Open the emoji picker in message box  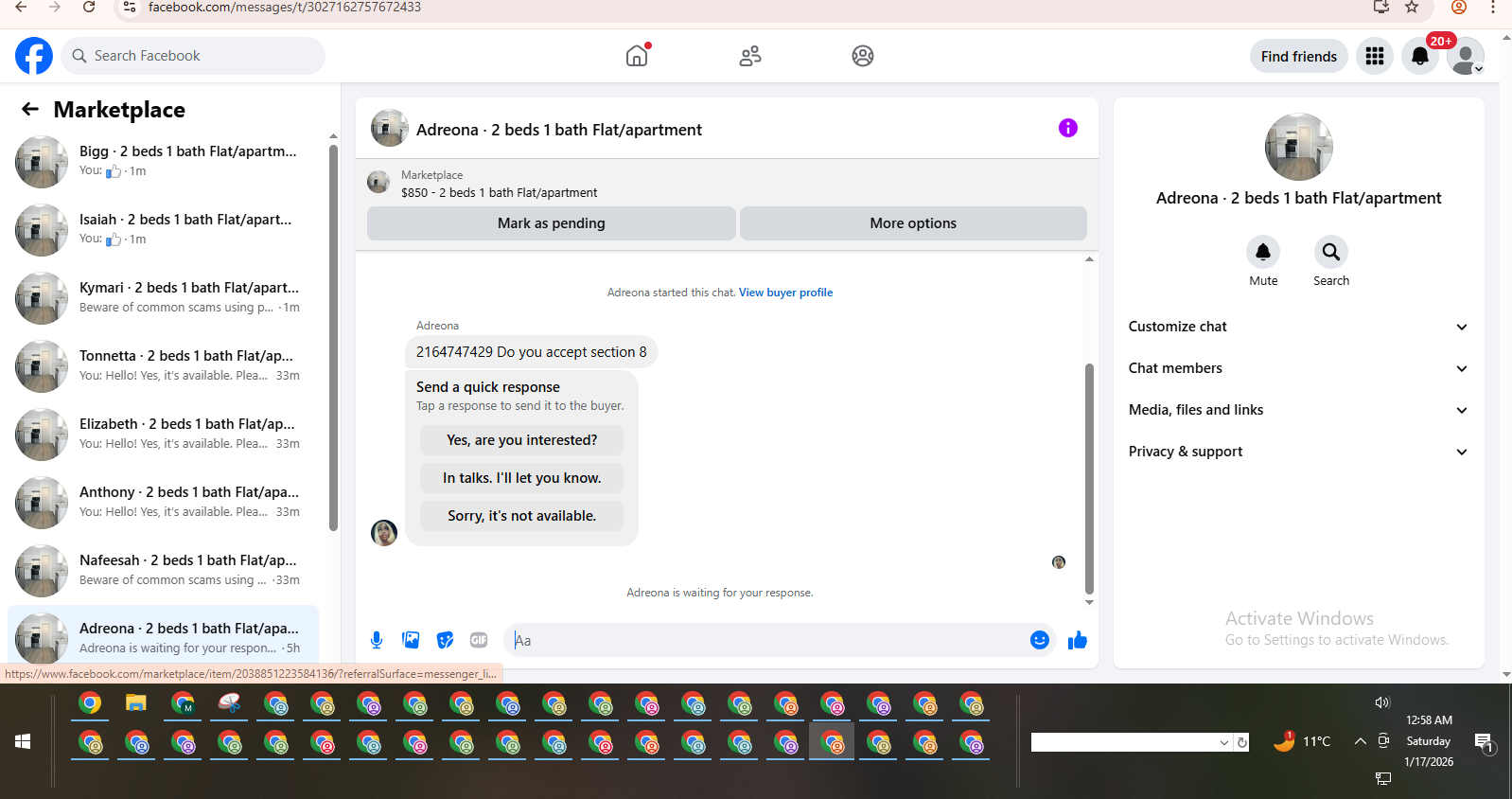pos(1040,640)
